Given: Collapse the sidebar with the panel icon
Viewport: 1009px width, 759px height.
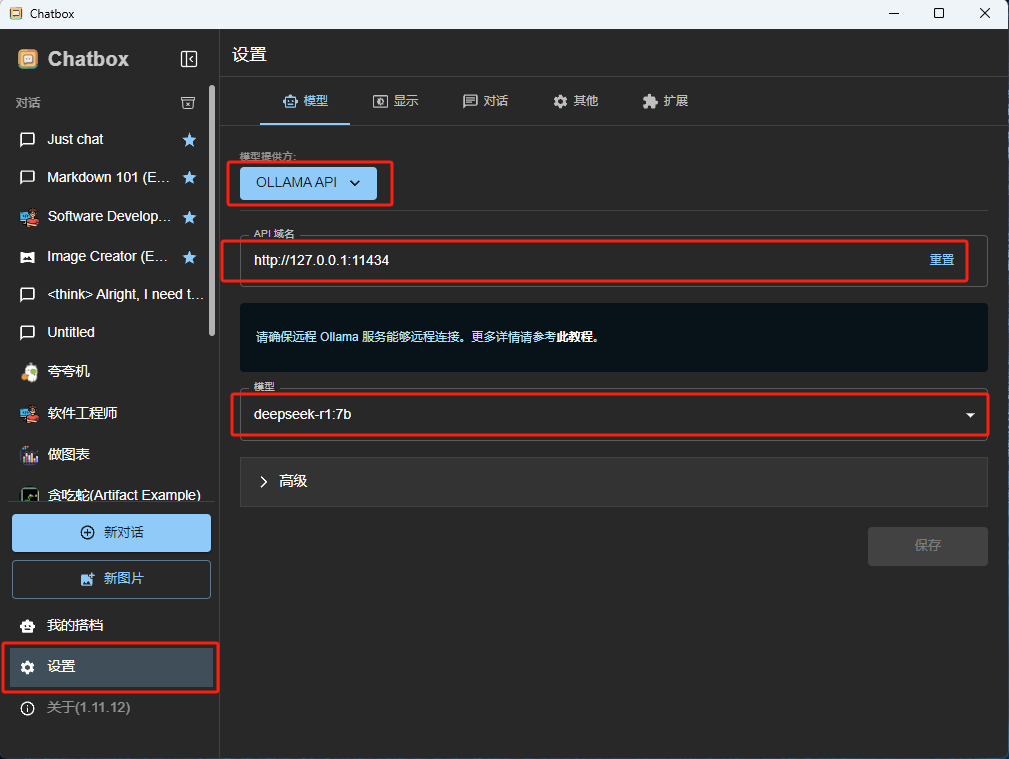Looking at the screenshot, I should point(189,59).
